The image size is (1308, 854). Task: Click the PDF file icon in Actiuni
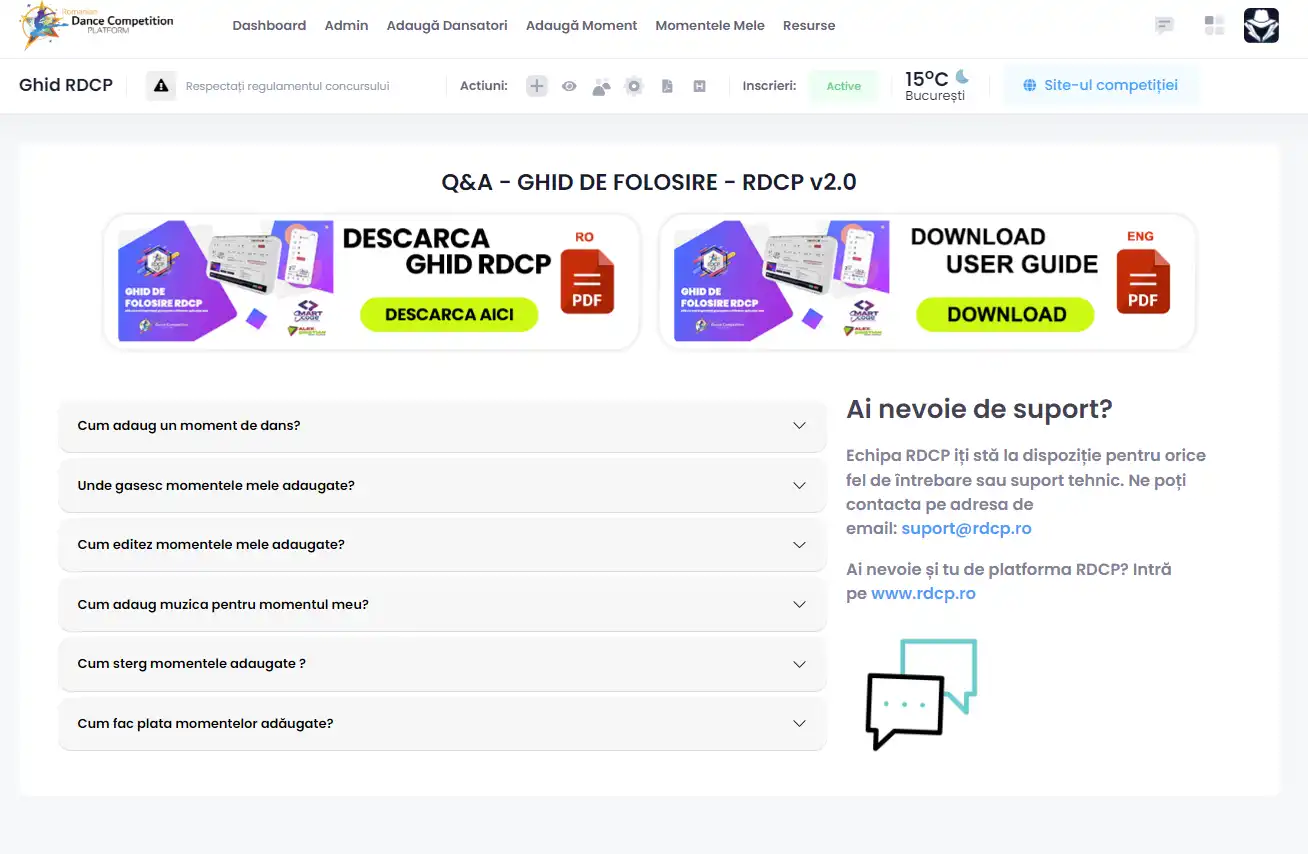(x=667, y=86)
